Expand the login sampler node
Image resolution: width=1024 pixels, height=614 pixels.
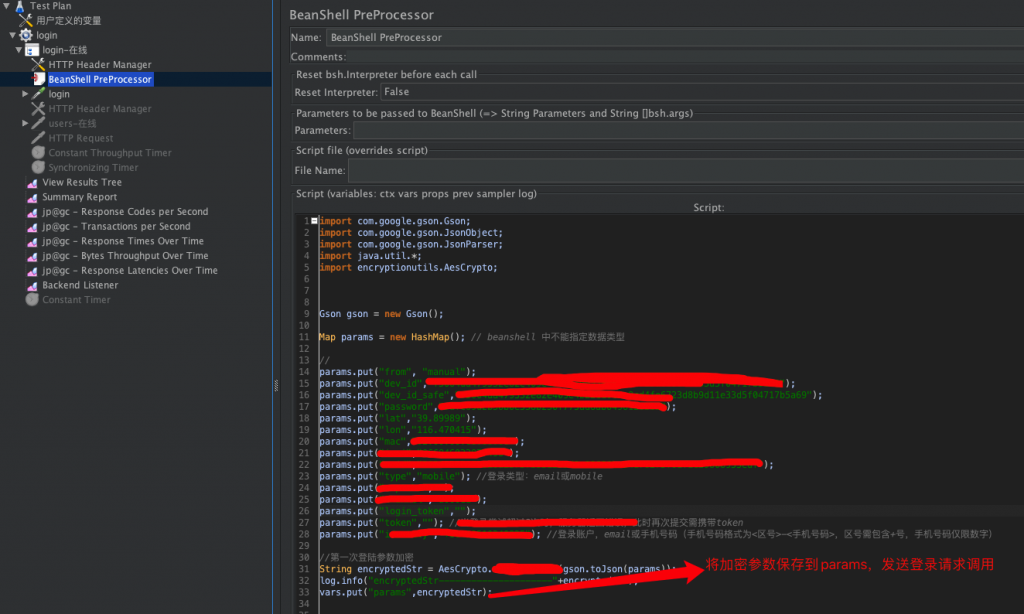(x=25, y=94)
